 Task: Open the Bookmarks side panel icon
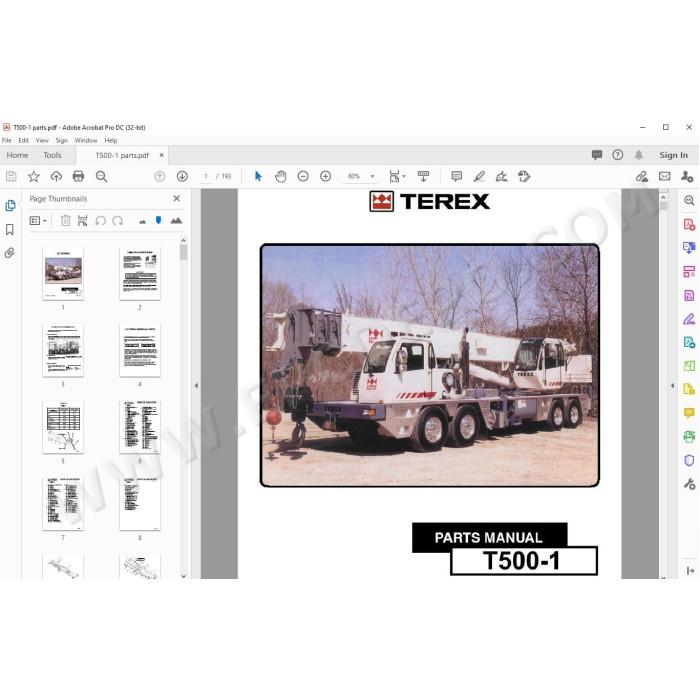pyautogui.click(x=10, y=229)
